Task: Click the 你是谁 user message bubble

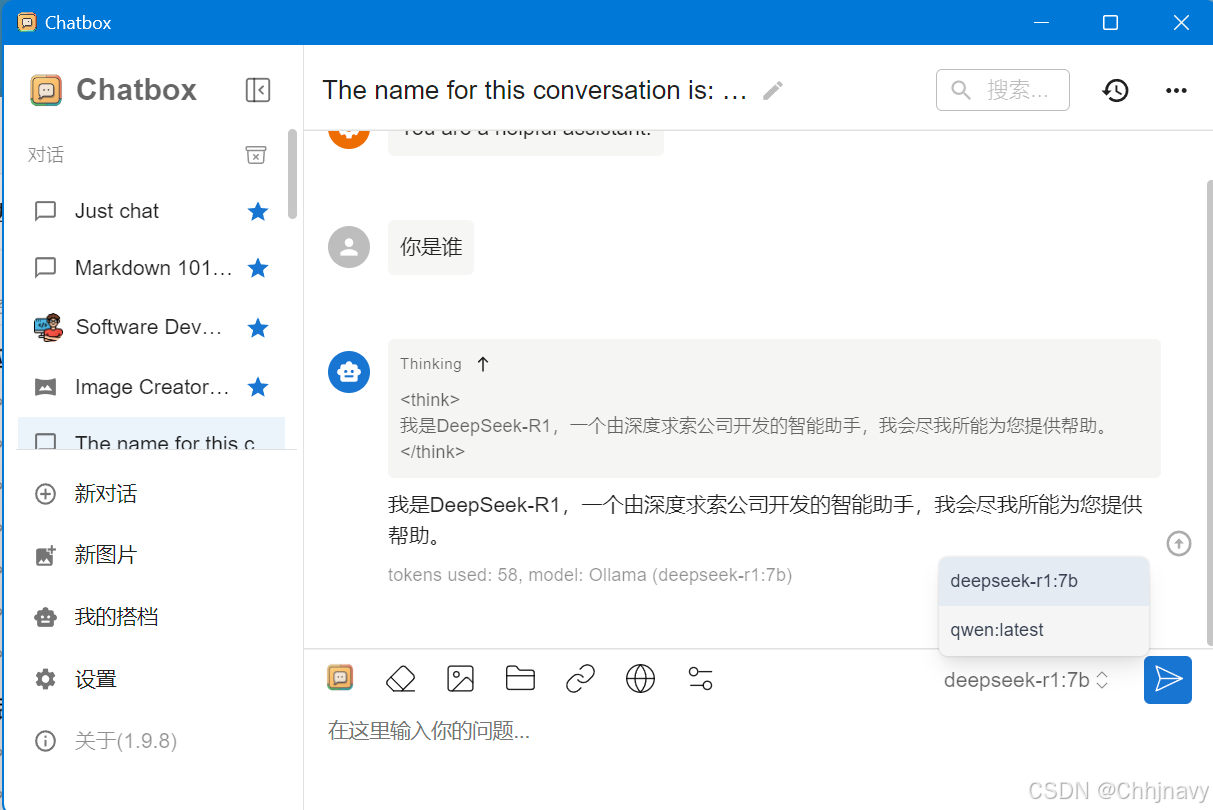Action: pos(431,247)
